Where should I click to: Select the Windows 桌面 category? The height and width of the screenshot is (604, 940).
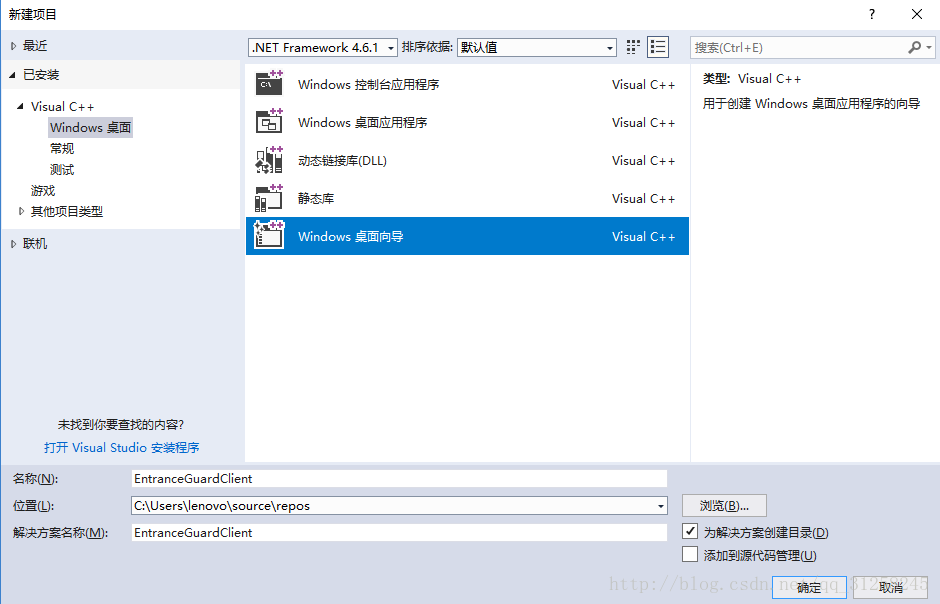[90, 127]
